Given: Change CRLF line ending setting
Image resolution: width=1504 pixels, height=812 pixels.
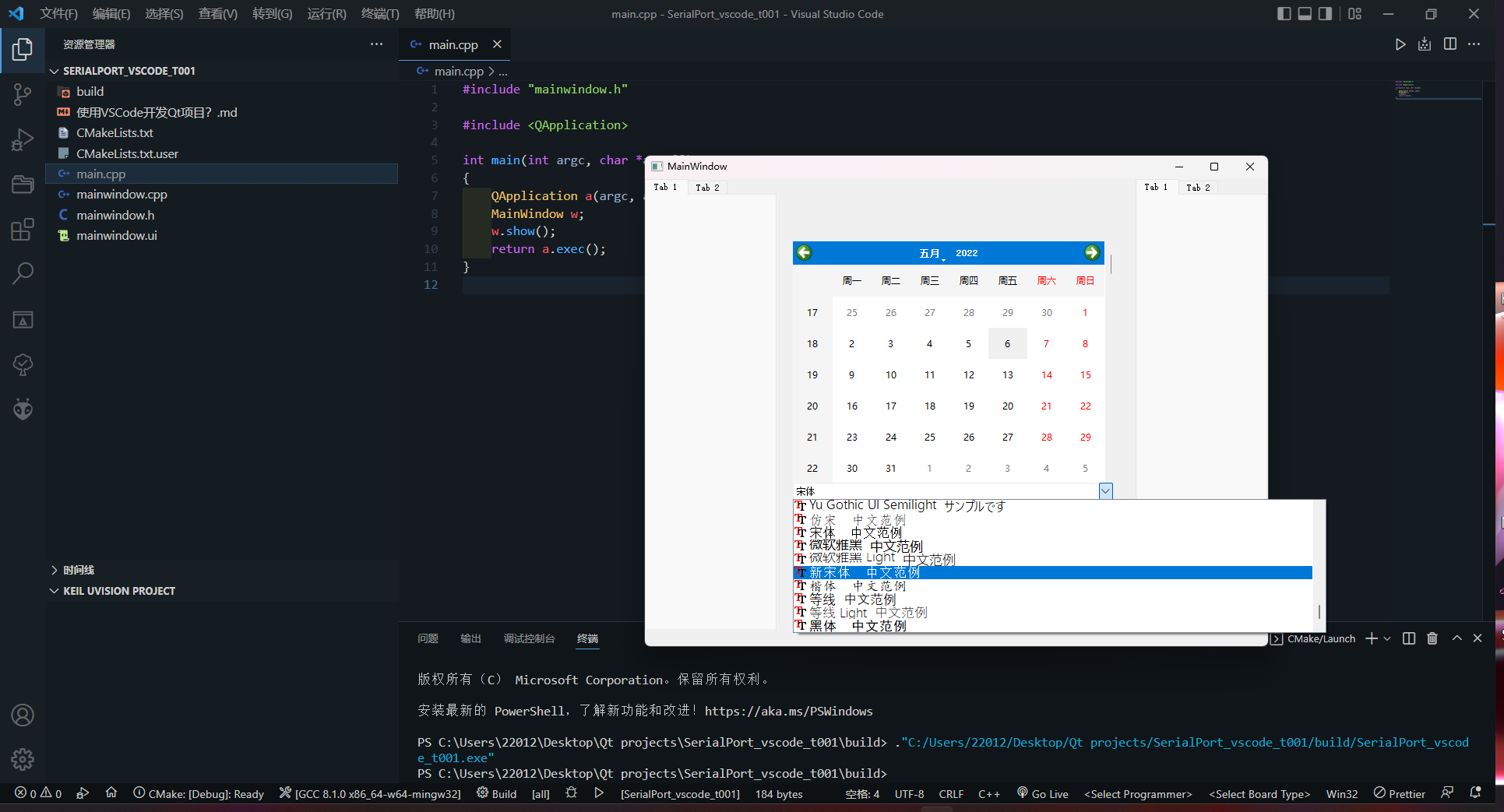Looking at the screenshot, I should coord(951,793).
